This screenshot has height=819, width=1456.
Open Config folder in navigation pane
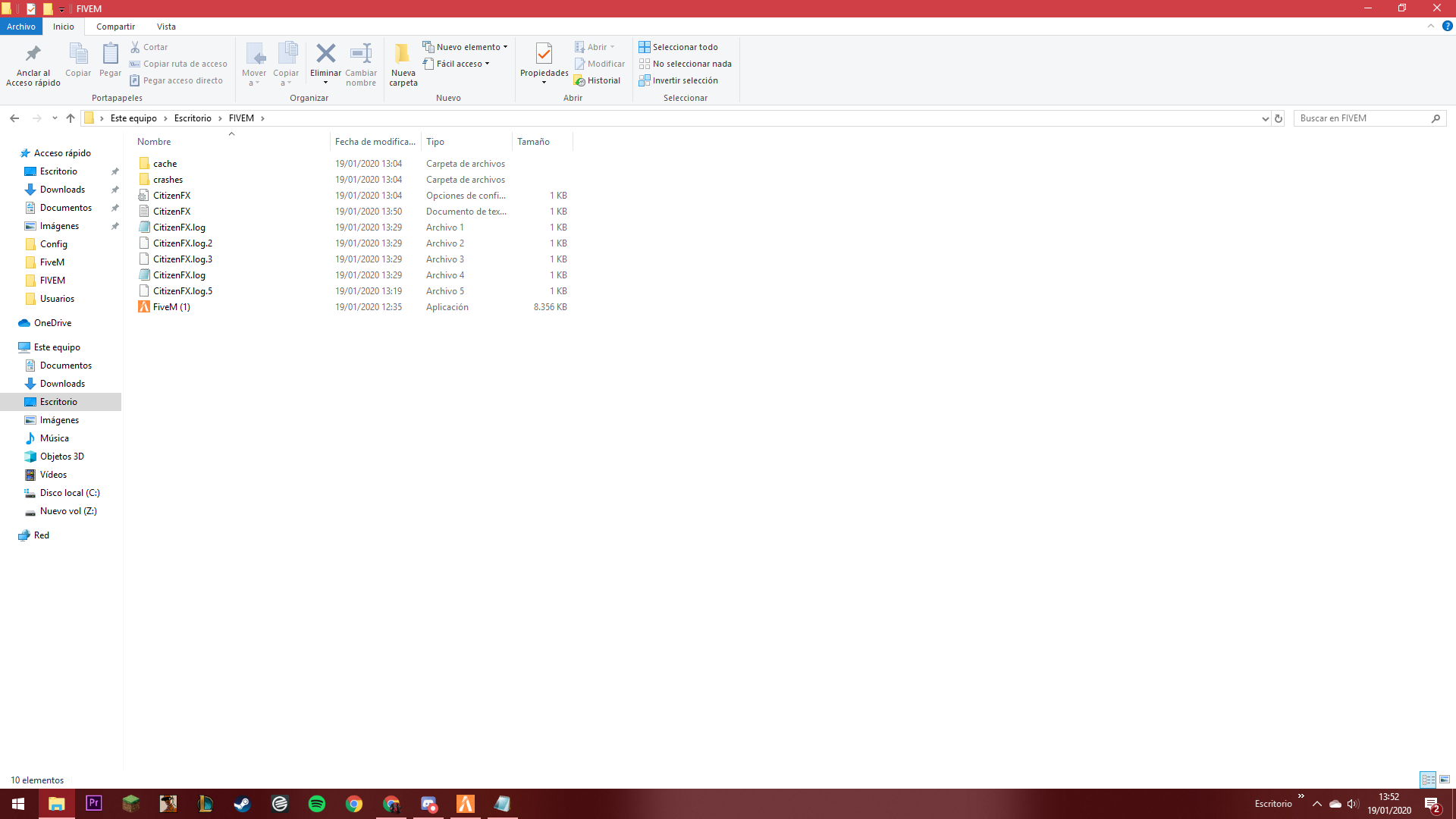pyautogui.click(x=54, y=244)
